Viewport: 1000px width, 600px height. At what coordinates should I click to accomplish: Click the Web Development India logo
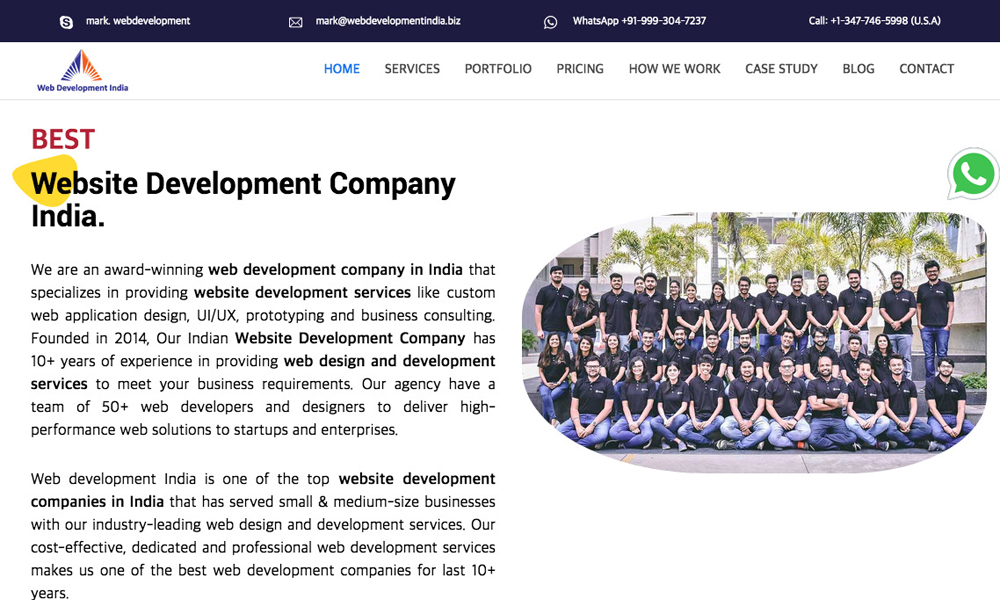click(82, 72)
